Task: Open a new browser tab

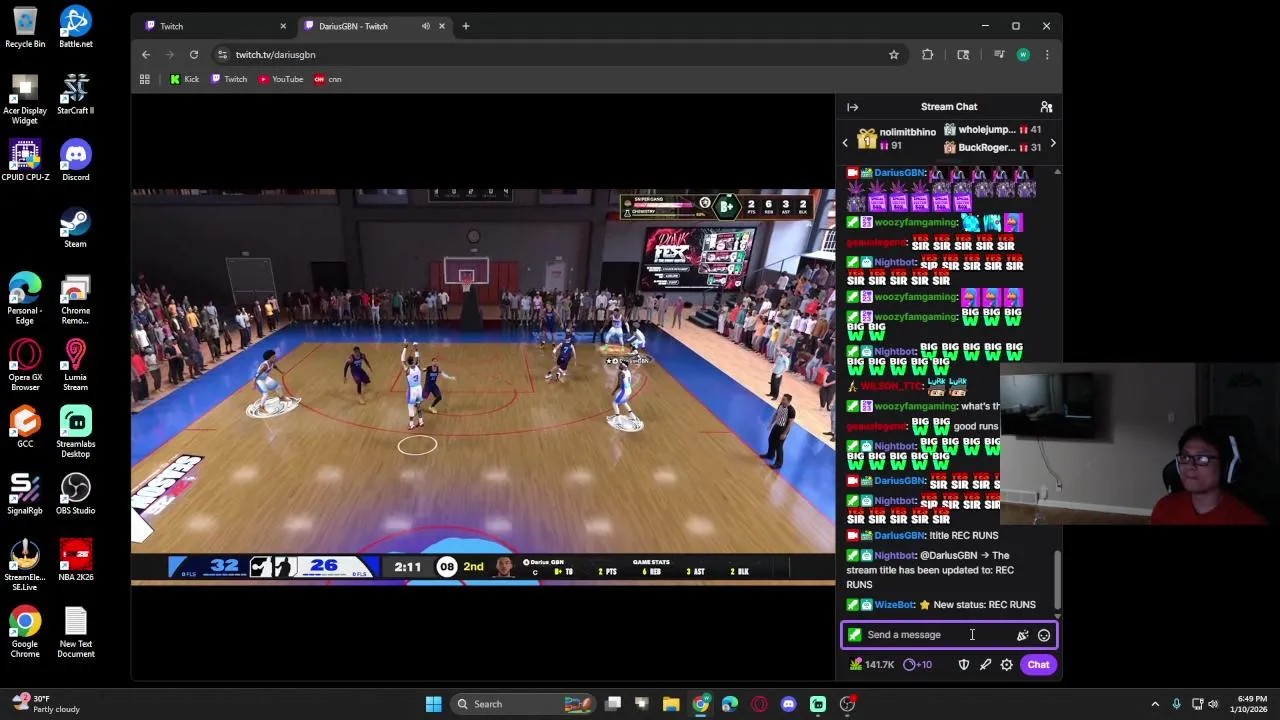Action: 466,26
